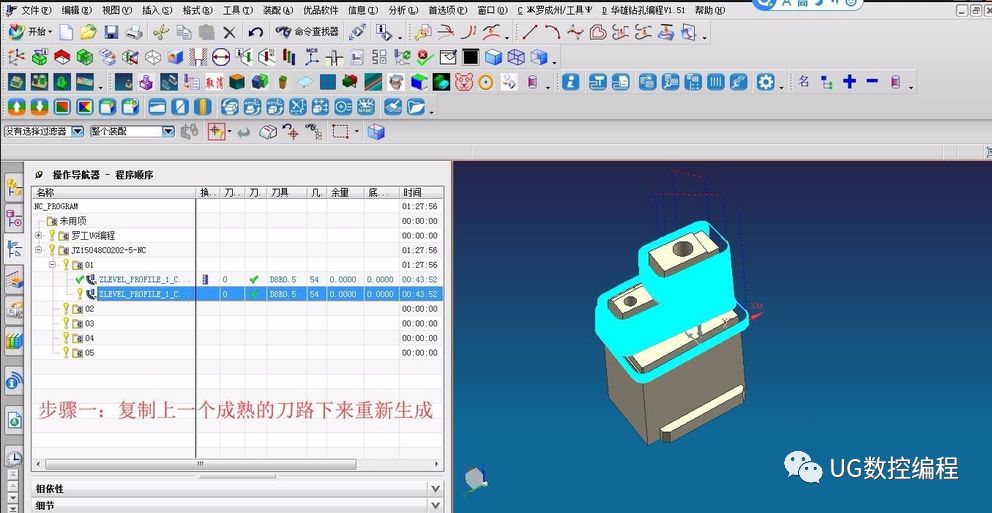Collapse the JZ15048C0202-5-NC tree node
This screenshot has width=992, height=513.
coord(39,250)
